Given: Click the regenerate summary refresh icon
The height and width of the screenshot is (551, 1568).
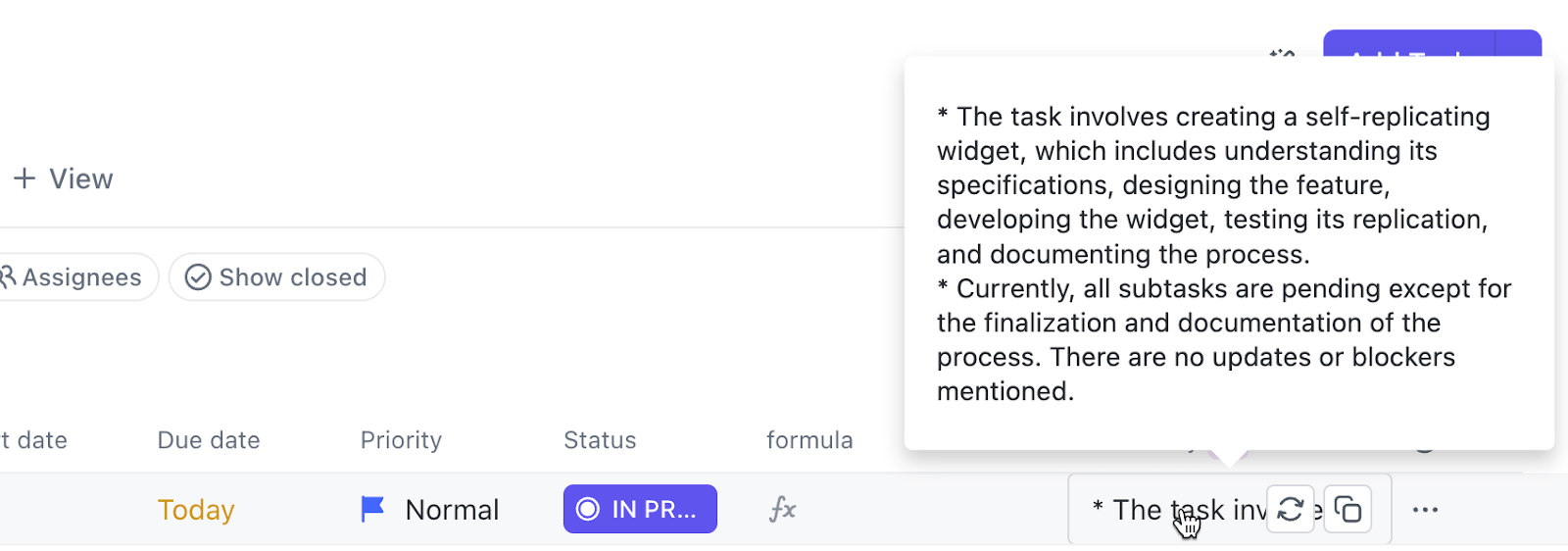Looking at the screenshot, I should (x=1290, y=509).
